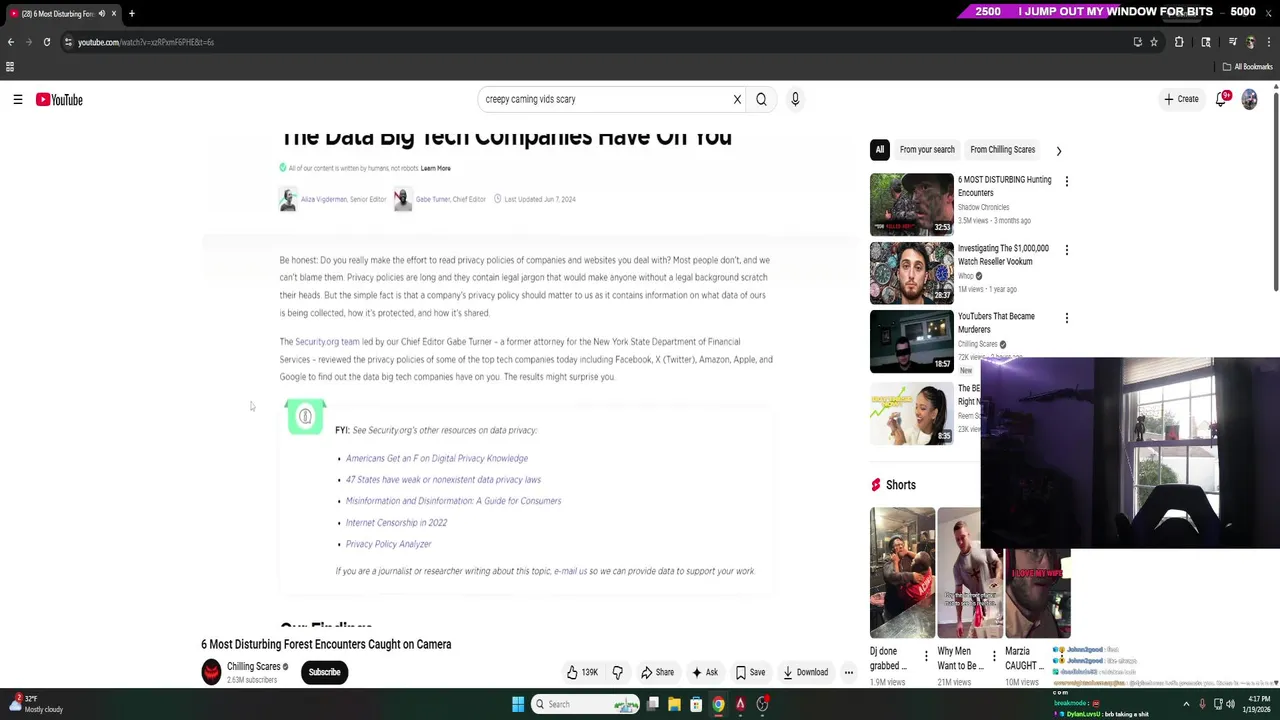Open options for Hunting Encounters video
1280x720 pixels.
click(x=1066, y=181)
